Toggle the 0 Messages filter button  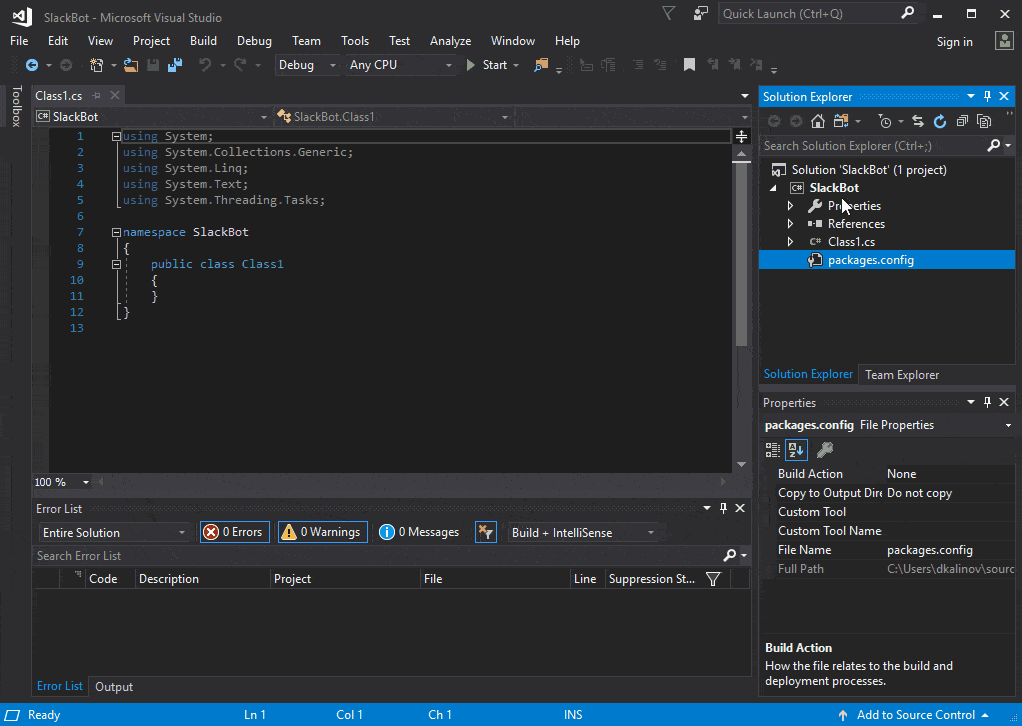click(419, 532)
